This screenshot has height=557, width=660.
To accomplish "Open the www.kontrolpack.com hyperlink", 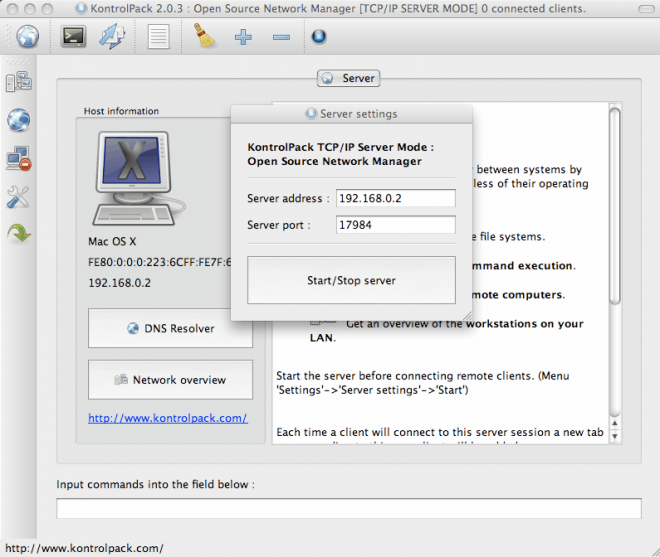I will tap(167, 418).
